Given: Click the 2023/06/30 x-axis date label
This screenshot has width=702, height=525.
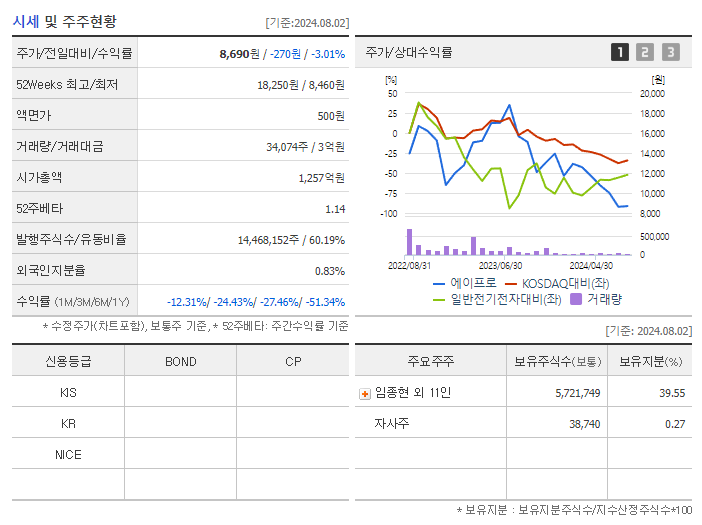Looking at the screenshot, I should coord(500,265).
